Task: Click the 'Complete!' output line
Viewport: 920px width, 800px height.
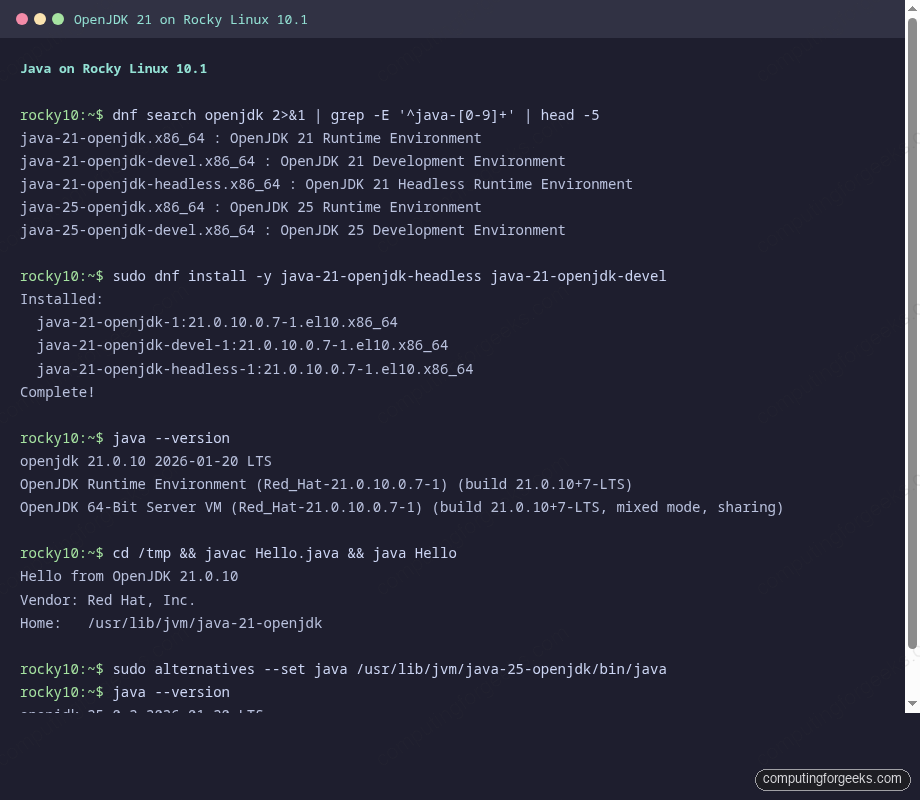Action: click(x=58, y=392)
